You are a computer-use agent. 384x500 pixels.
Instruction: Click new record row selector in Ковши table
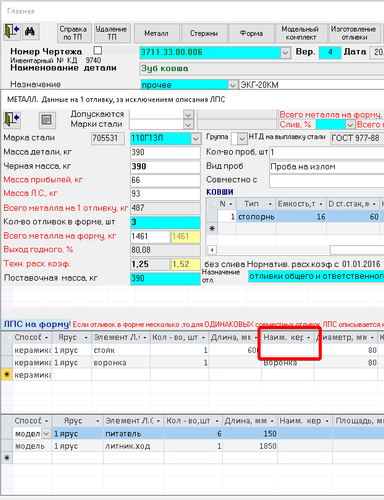(212, 229)
